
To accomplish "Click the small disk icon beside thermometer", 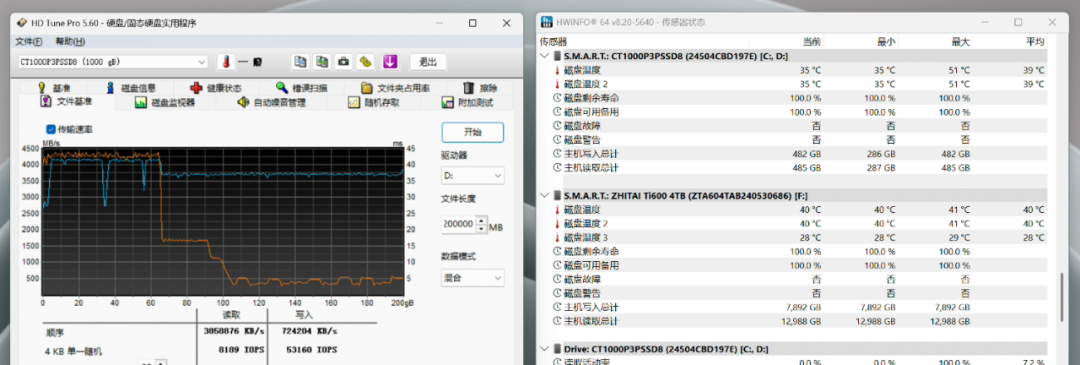I will [x=257, y=62].
